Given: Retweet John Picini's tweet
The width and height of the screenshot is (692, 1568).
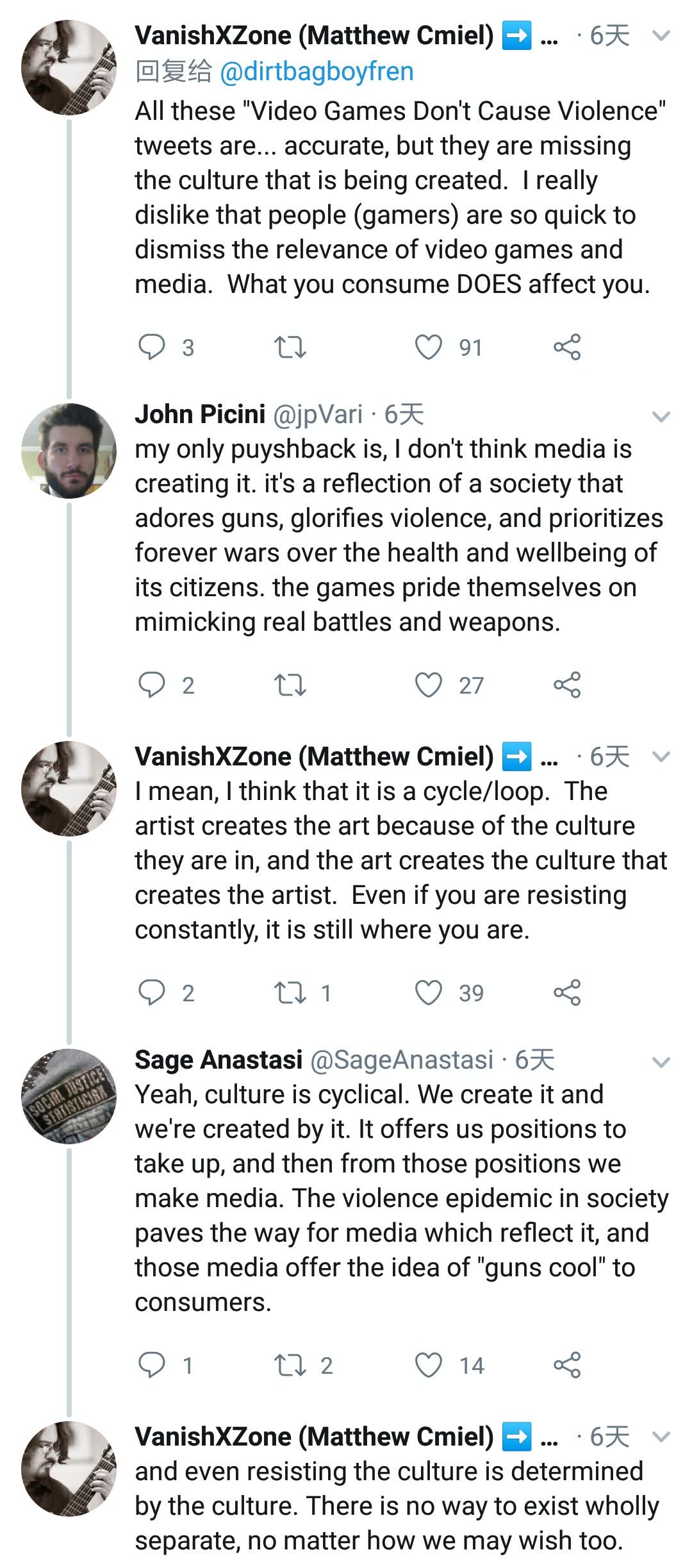Looking at the screenshot, I should click(290, 685).
